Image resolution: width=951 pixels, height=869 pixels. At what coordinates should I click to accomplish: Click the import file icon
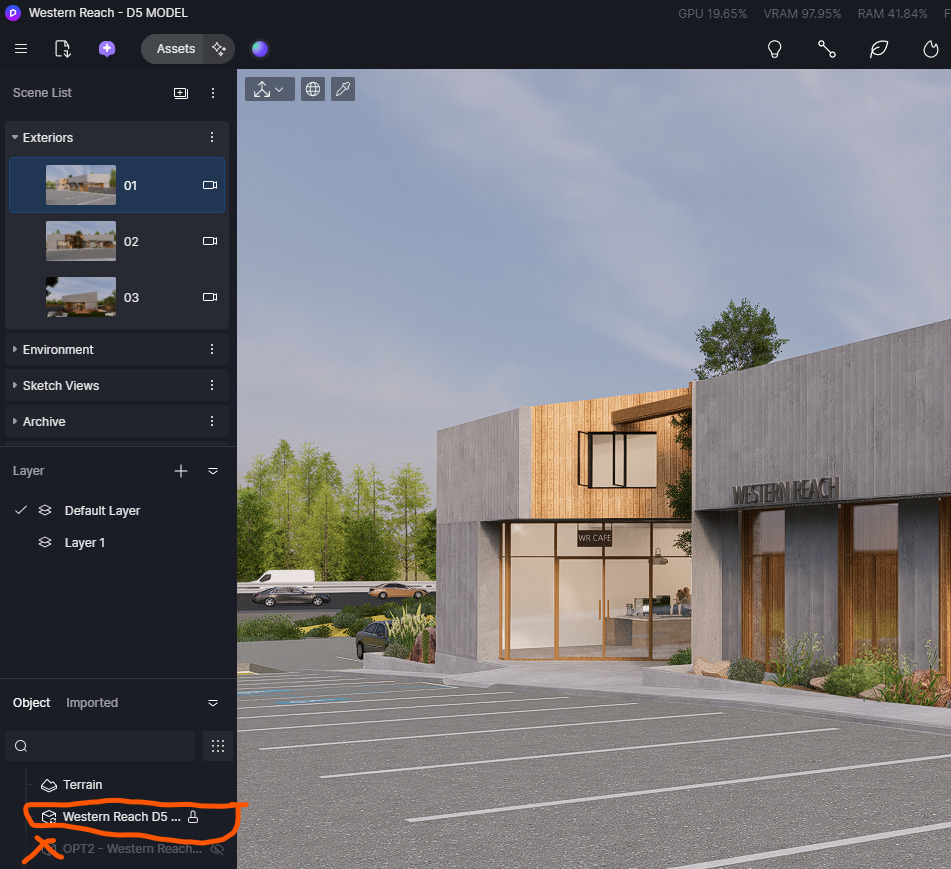tap(63, 49)
